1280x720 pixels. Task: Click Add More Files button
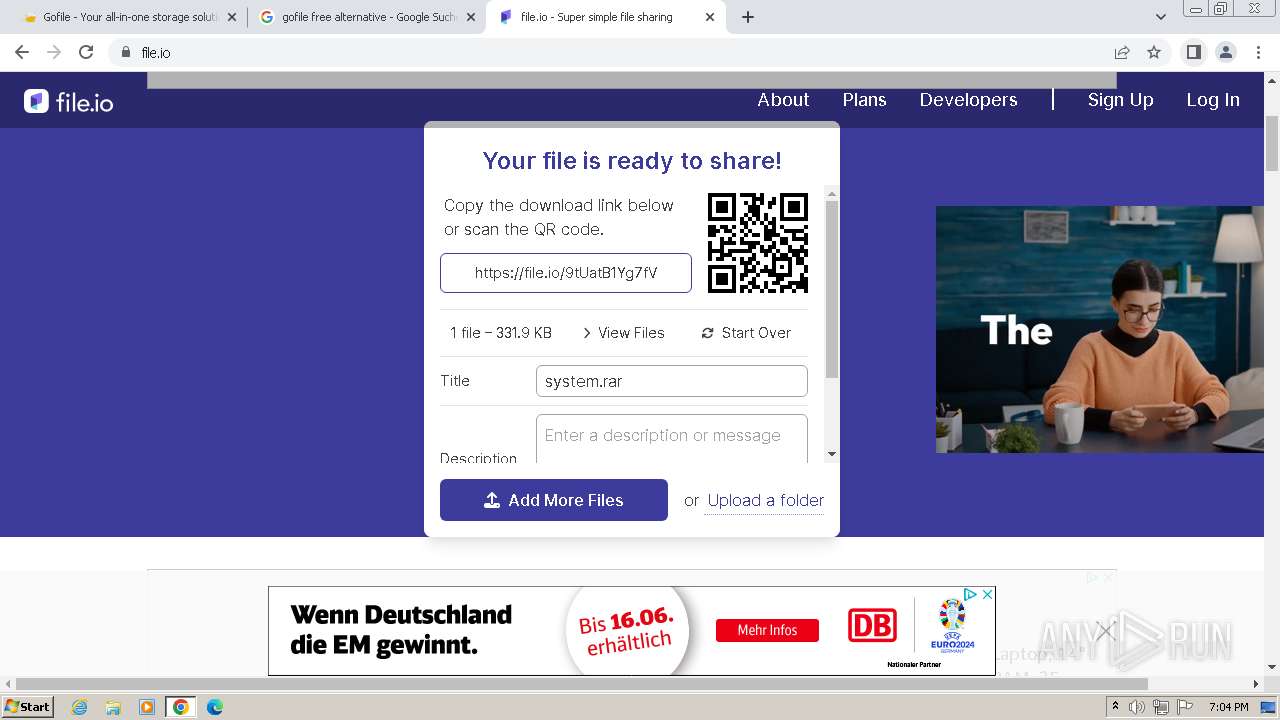click(x=554, y=500)
